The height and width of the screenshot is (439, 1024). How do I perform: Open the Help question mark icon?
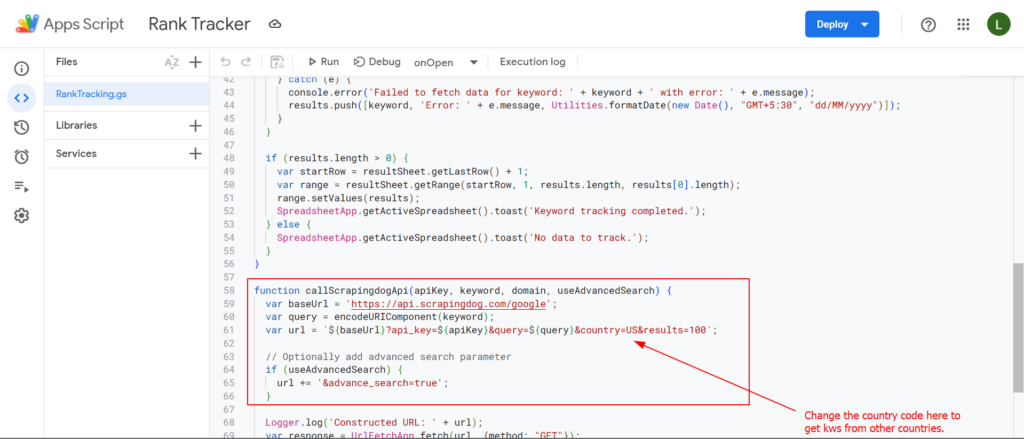tap(928, 24)
